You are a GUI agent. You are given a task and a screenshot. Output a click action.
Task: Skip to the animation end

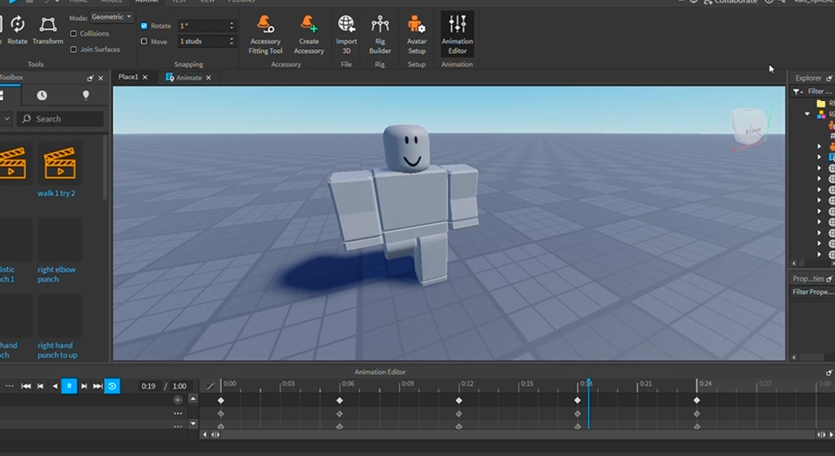[x=98, y=386]
